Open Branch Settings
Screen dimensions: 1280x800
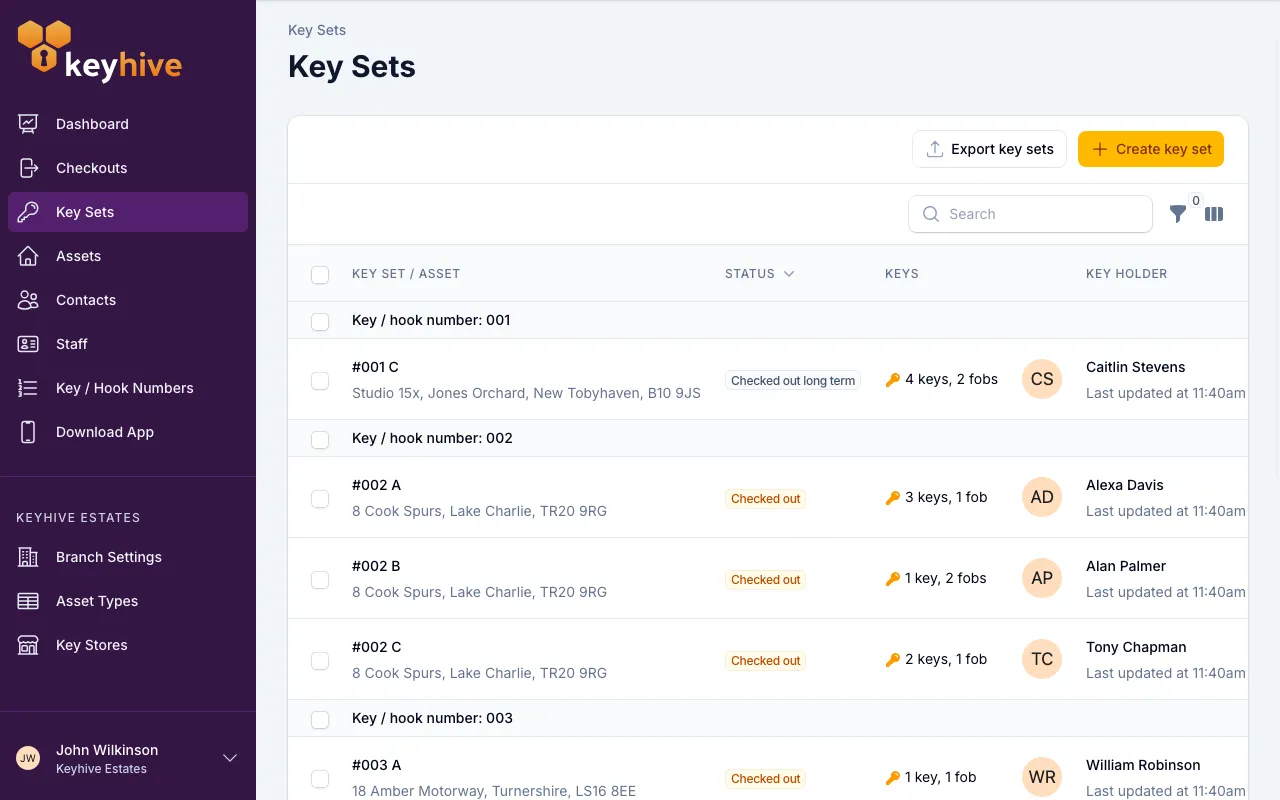coord(128,557)
